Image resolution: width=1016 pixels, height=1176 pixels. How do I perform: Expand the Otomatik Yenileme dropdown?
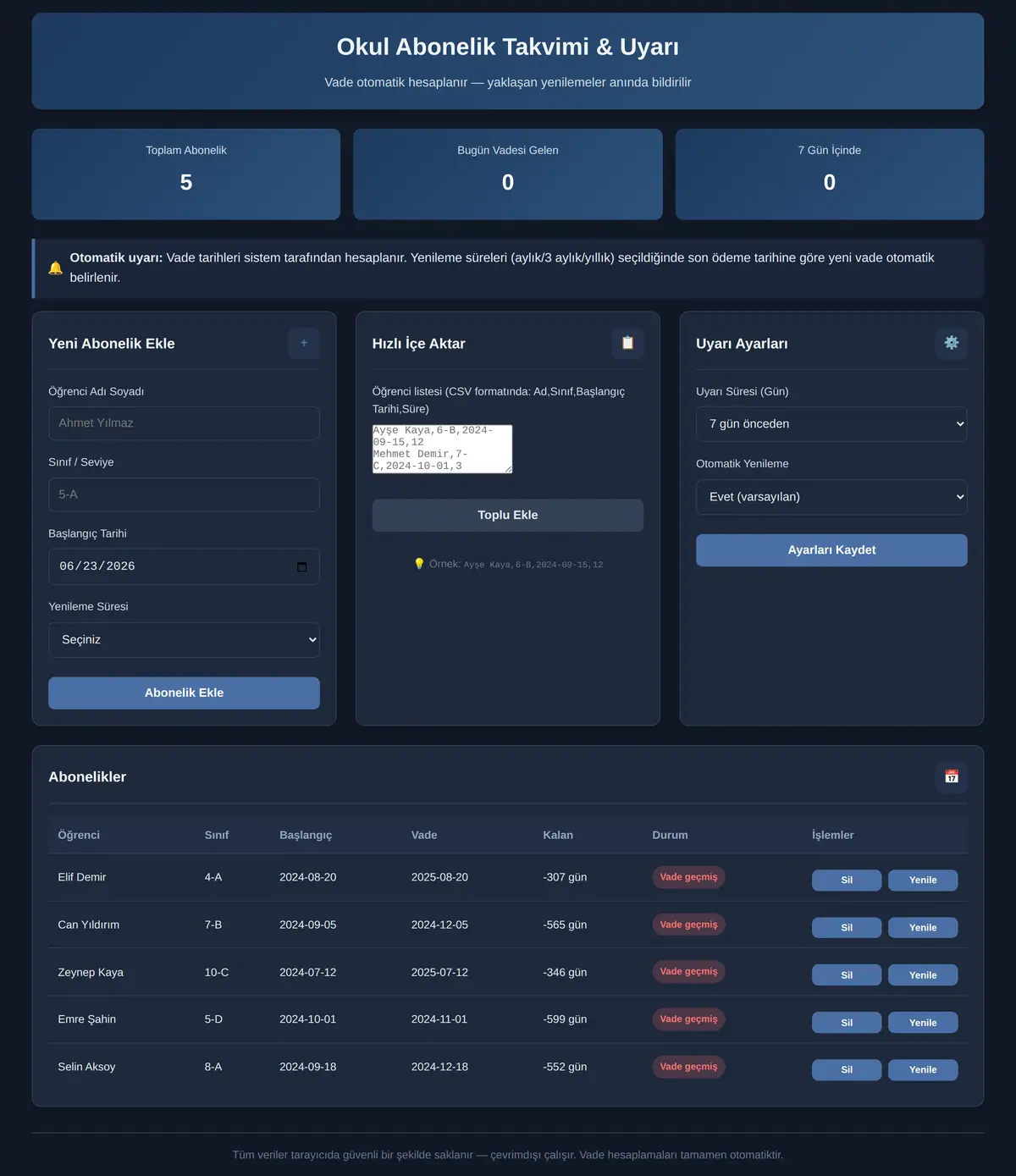pos(831,497)
